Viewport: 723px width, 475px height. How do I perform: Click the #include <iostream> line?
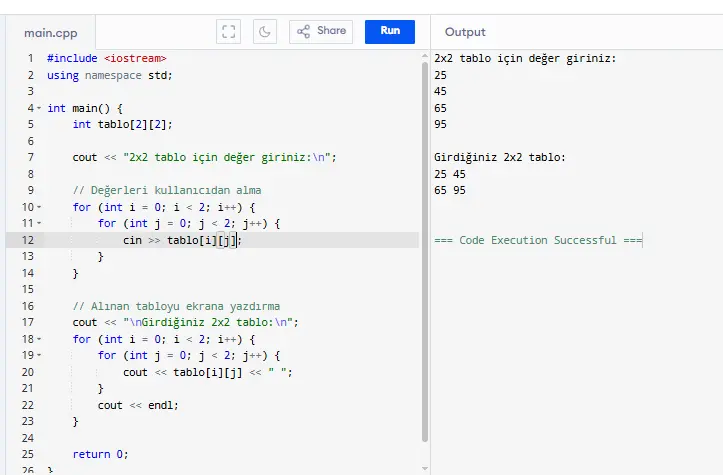107,58
